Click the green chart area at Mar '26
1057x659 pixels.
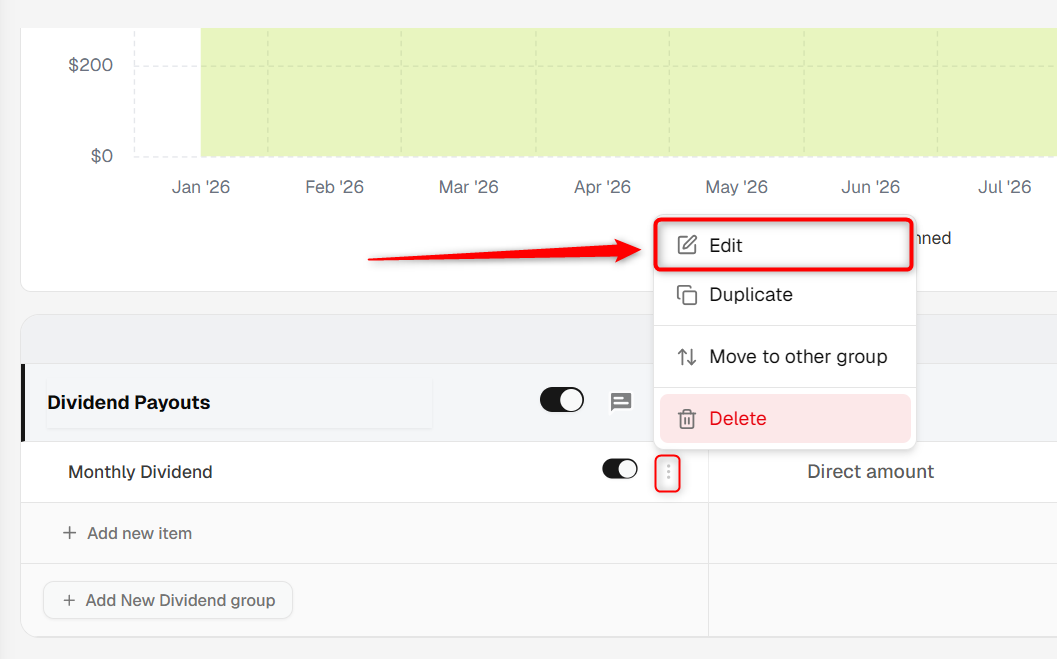(469, 92)
